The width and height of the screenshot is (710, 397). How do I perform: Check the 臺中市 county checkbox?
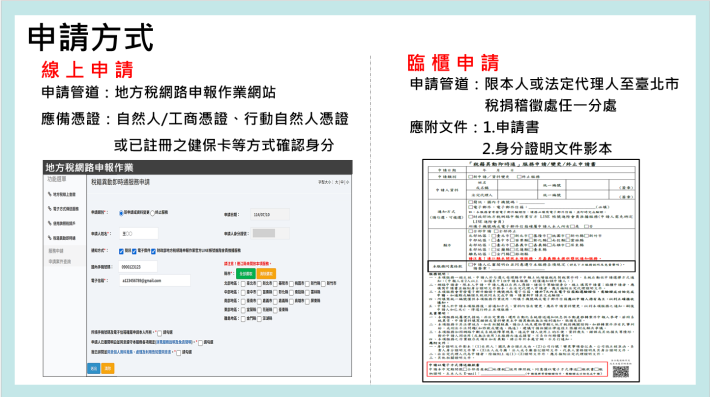243,292
